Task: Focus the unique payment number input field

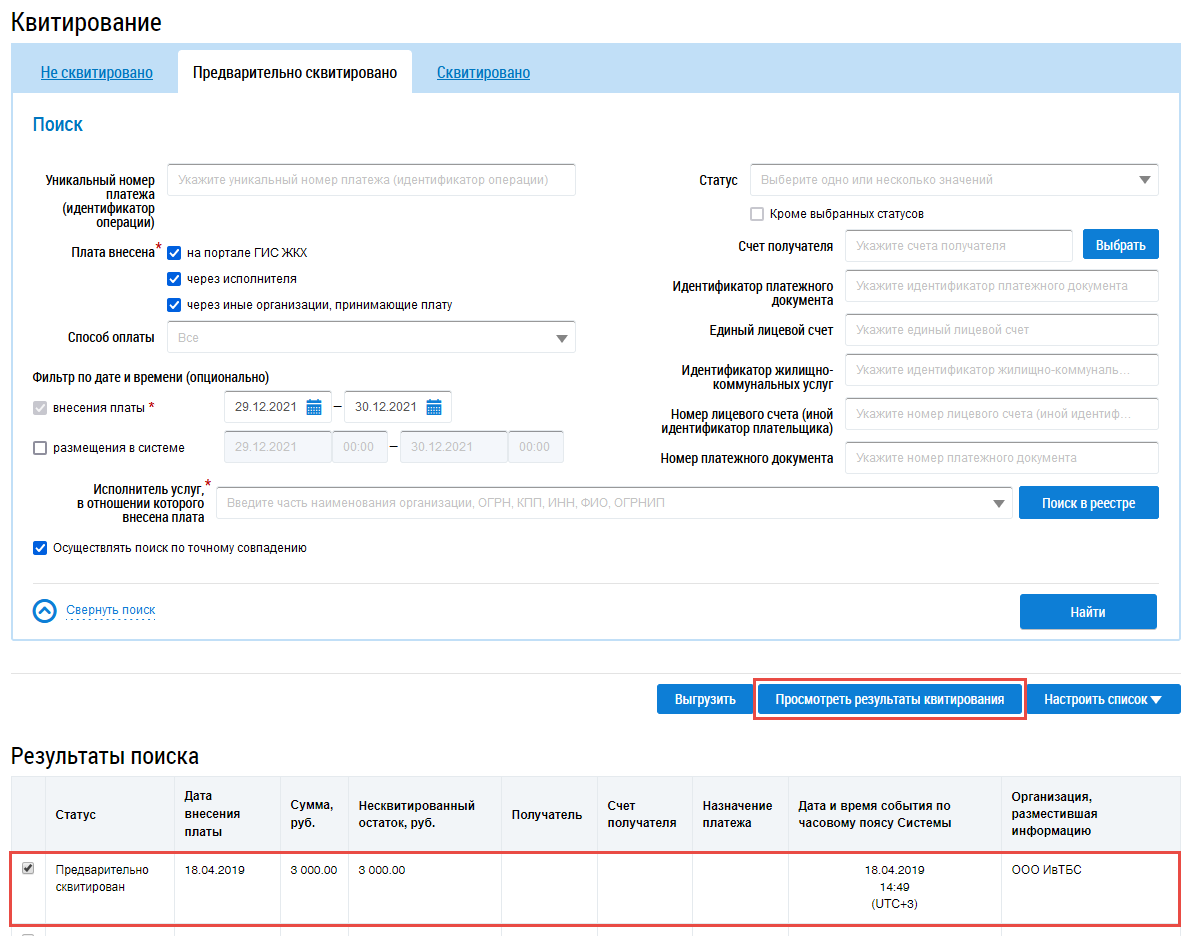Action: [x=371, y=180]
